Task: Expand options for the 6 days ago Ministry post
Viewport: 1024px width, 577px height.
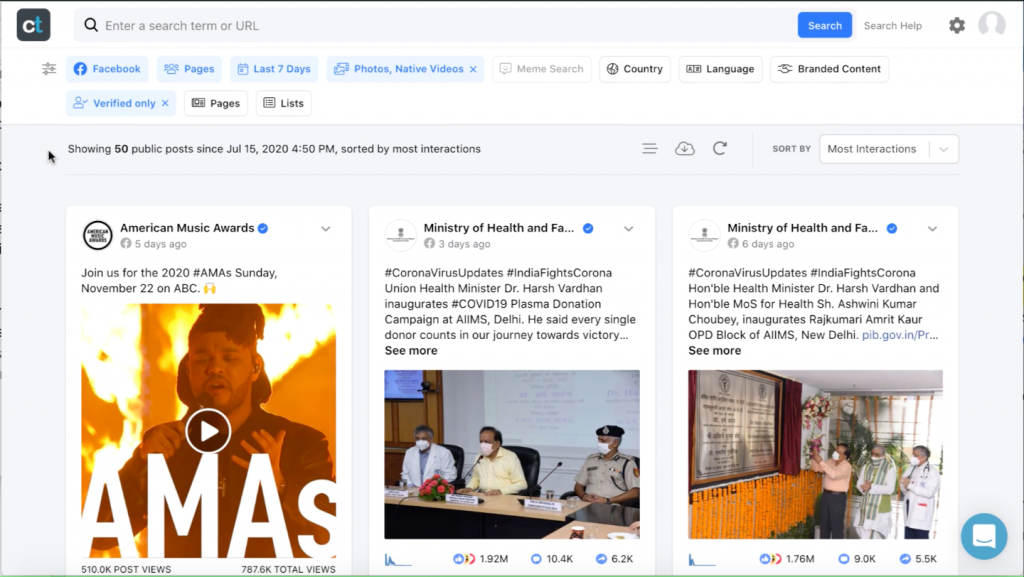Action: (x=932, y=228)
